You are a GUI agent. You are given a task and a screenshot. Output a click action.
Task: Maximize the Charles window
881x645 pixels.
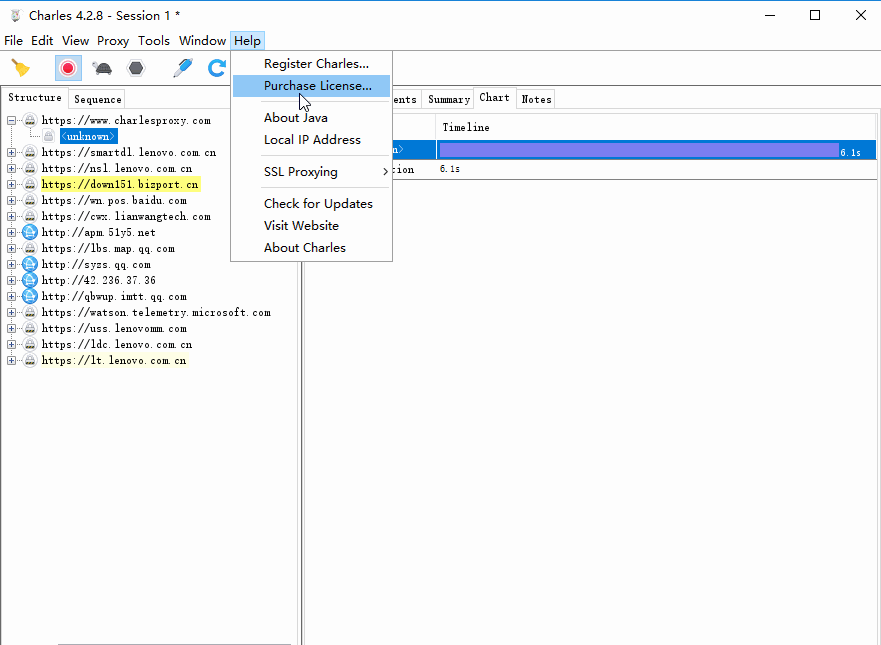(815, 15)
